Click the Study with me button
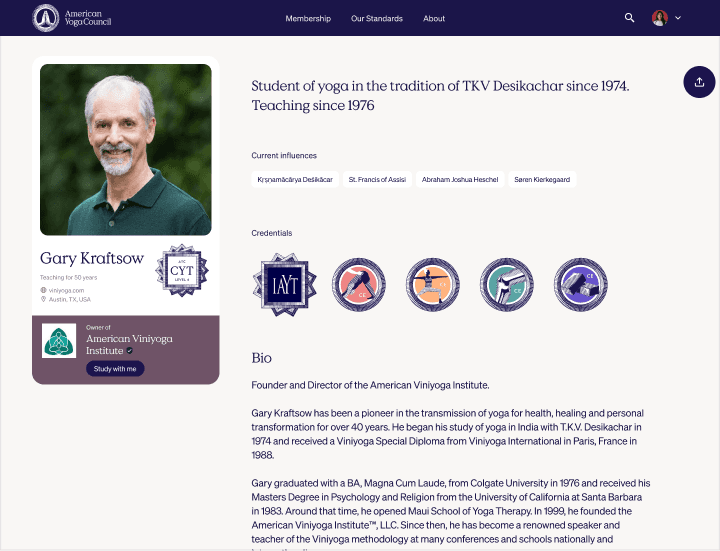The height and width of the screenshot is (551, 720). [x=115, y=369]
